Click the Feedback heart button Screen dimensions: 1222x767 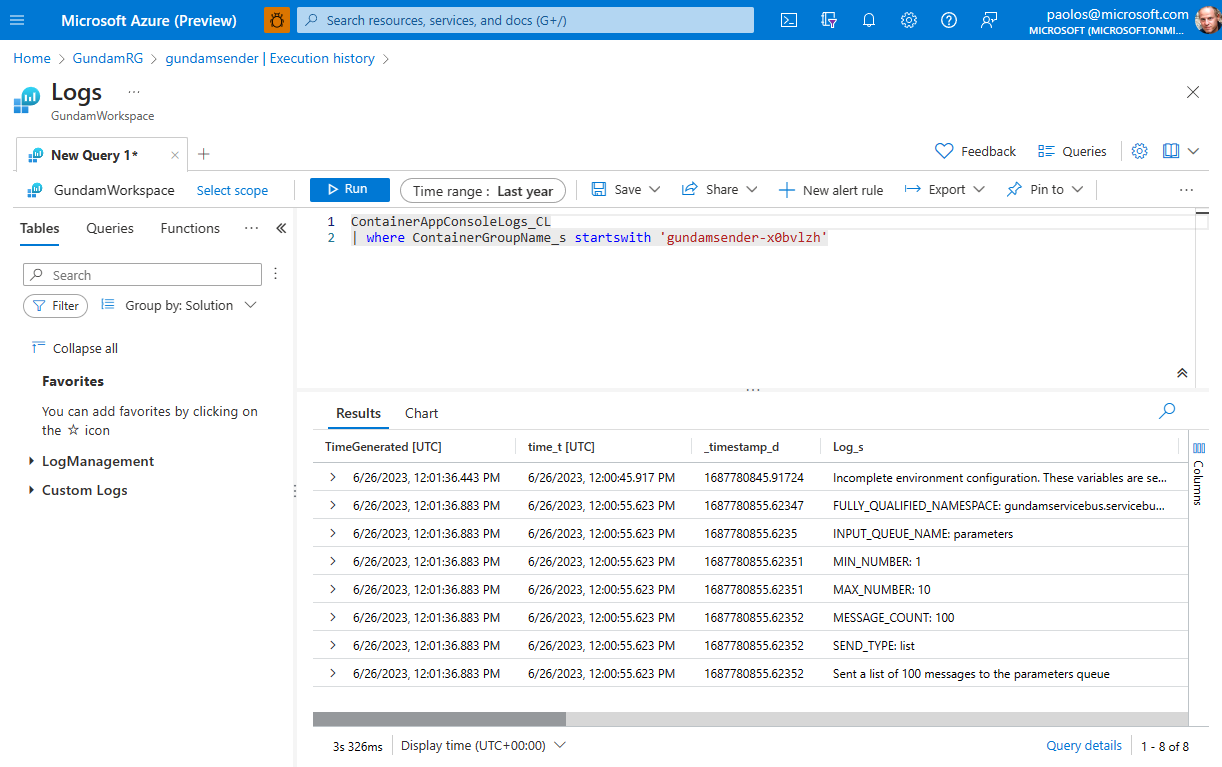[975, 151]
